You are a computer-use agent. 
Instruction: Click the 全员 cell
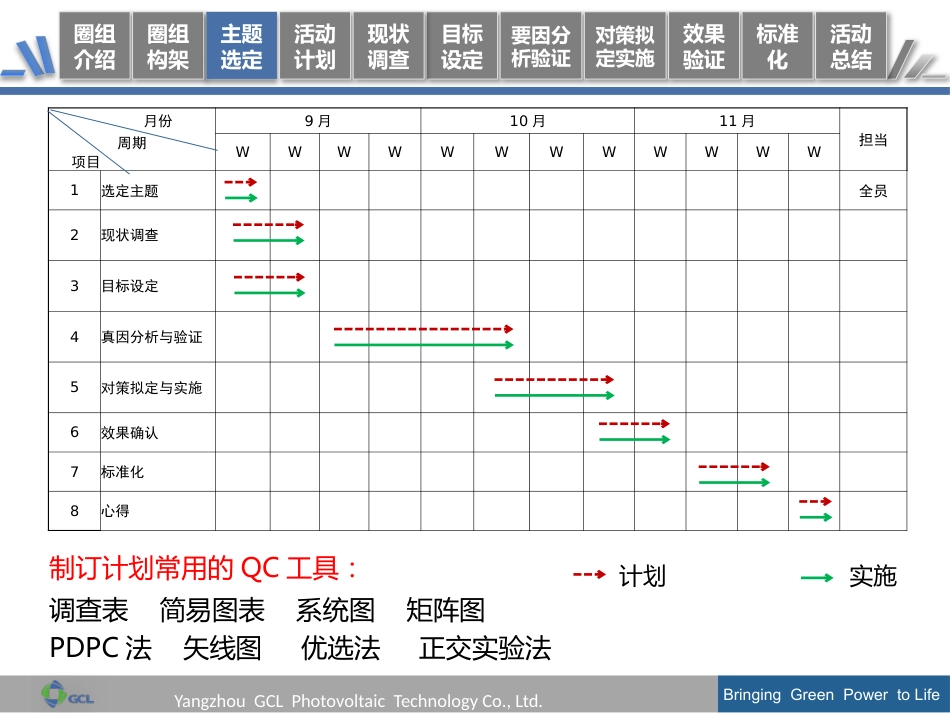(873, 191)
